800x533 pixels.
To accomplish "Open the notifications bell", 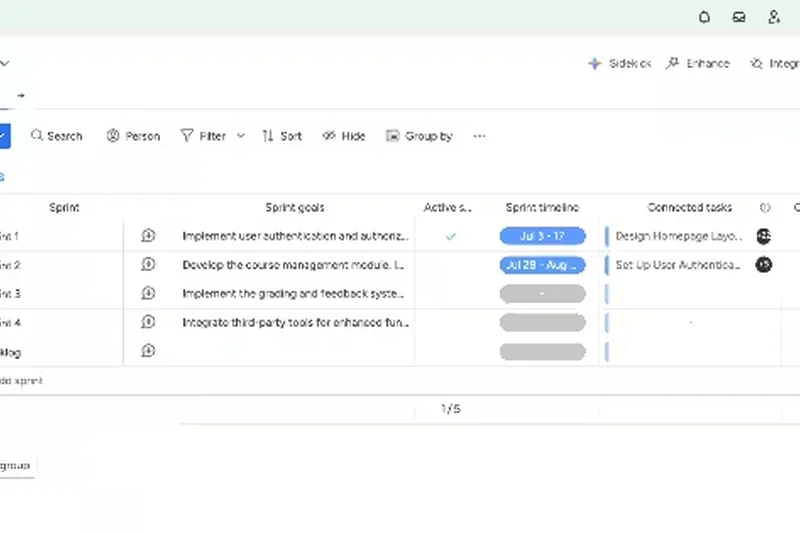I will 705,17.
